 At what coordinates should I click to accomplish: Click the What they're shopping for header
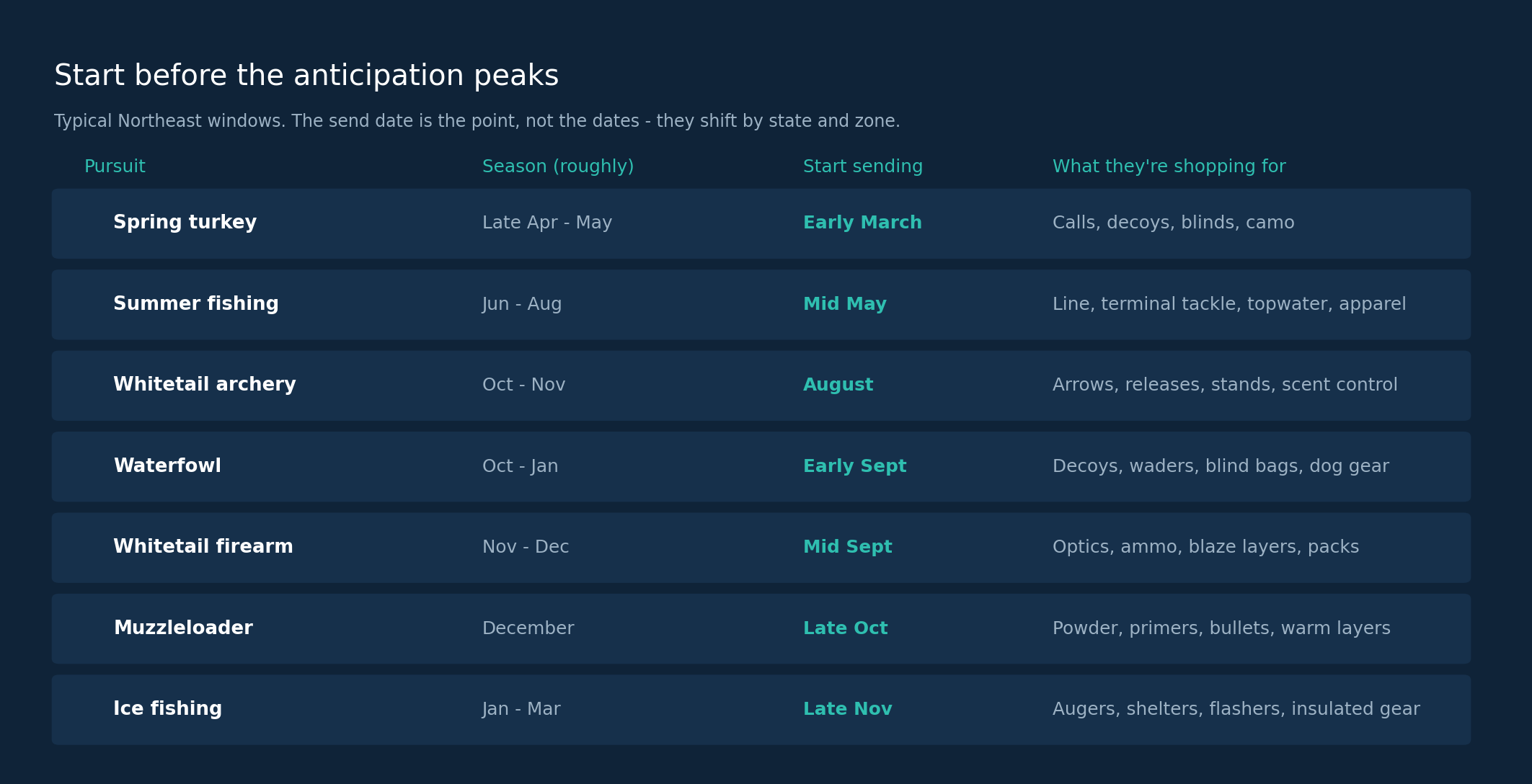(1169, 166)
